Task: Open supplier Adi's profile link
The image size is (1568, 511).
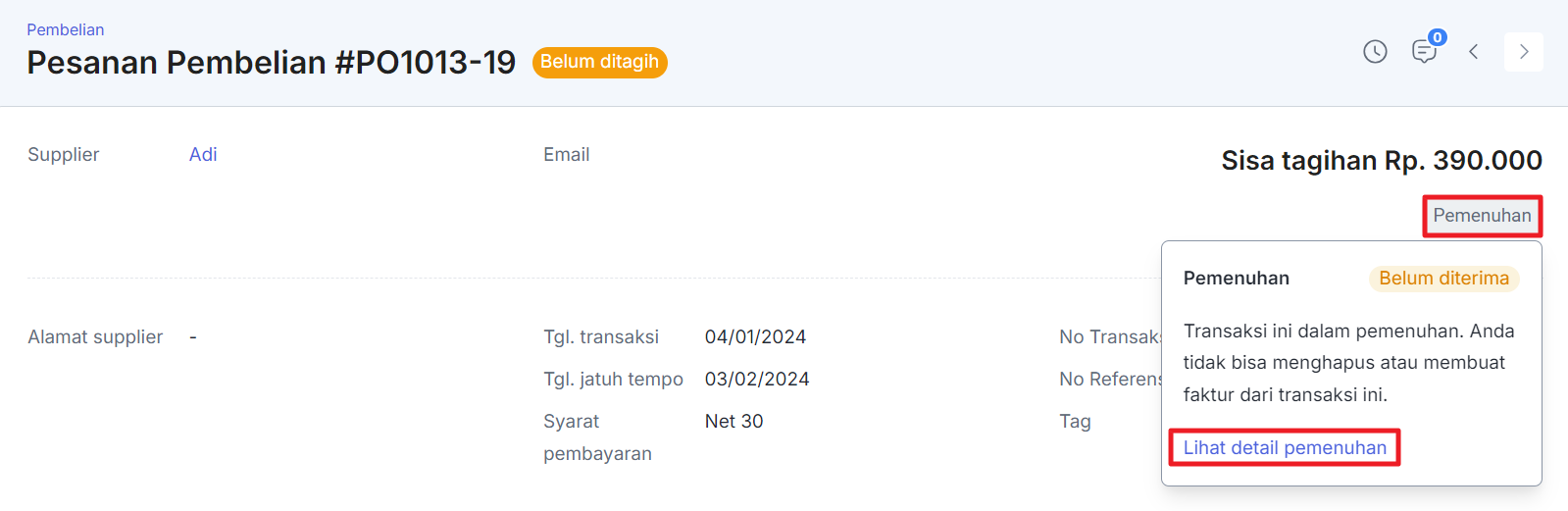Action: click(203, 154)
